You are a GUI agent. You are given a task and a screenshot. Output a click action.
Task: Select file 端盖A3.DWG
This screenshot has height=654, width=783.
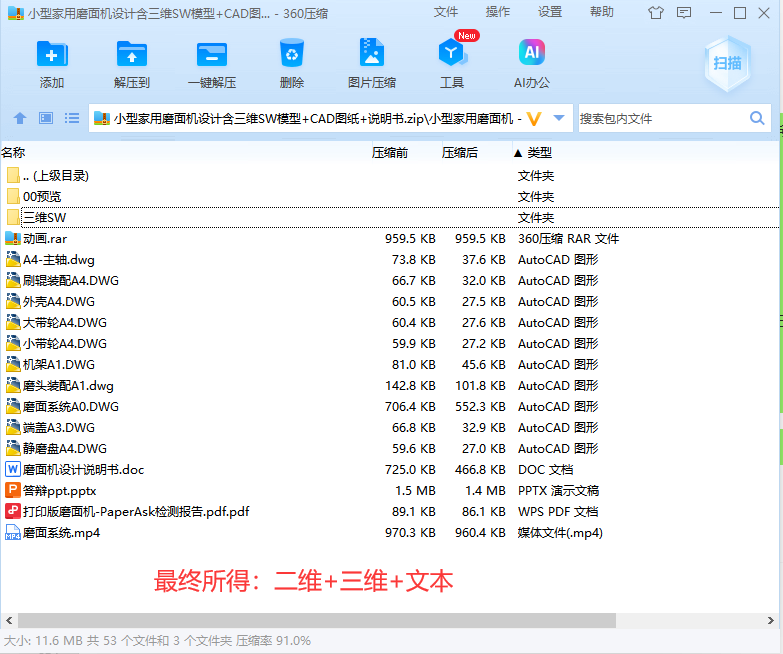pyautogui.click(x=59, y=427)
